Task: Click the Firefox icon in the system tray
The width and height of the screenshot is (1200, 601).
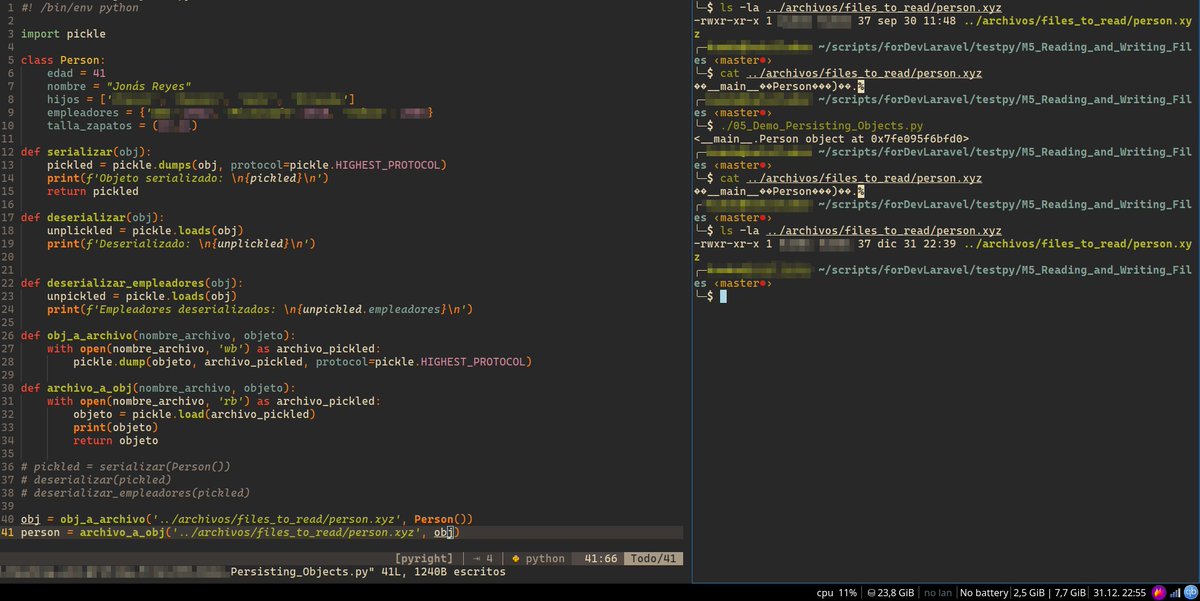Action: [x=1159, y=593]
